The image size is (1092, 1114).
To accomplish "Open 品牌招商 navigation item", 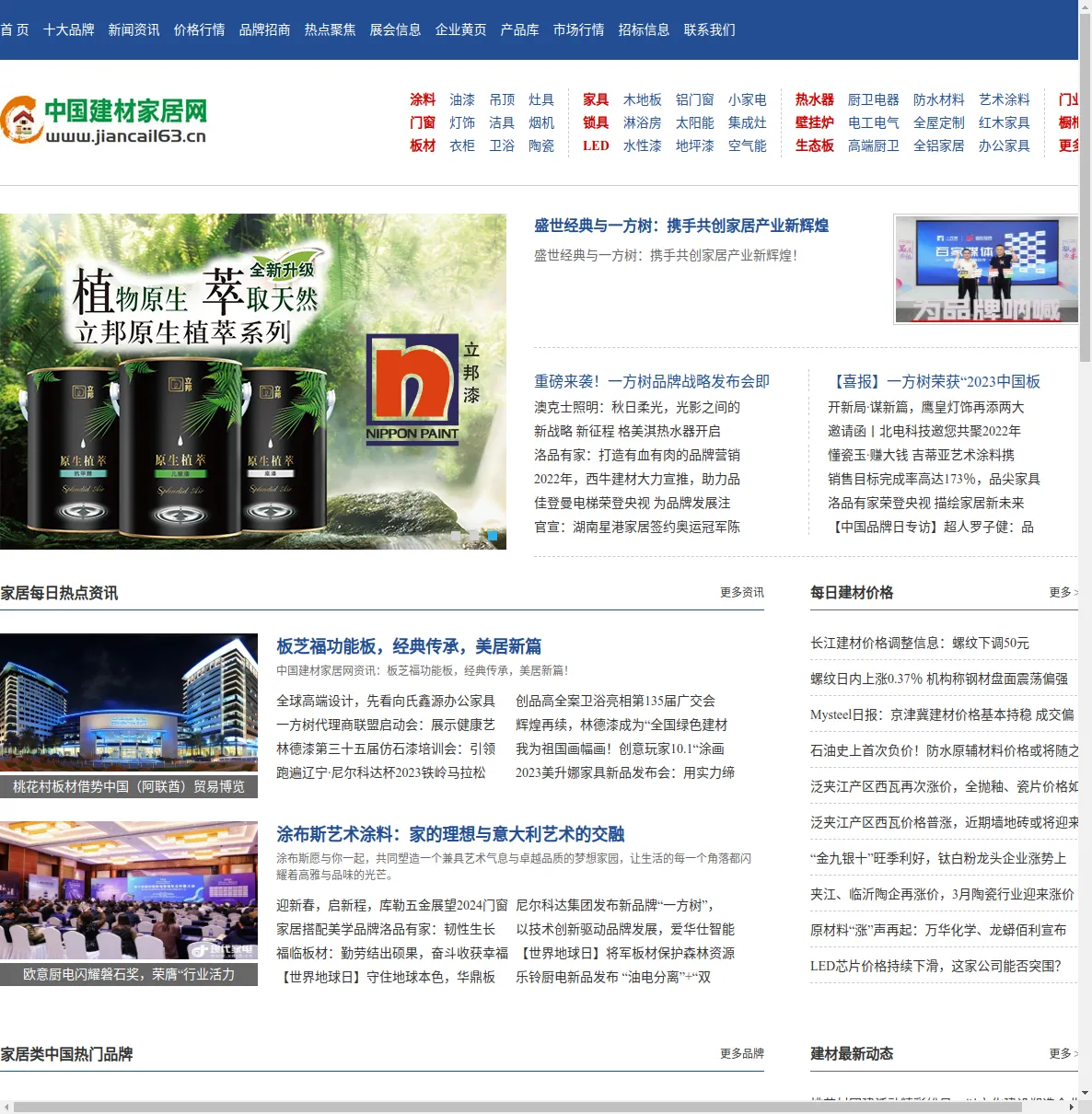I will [265, 29].
